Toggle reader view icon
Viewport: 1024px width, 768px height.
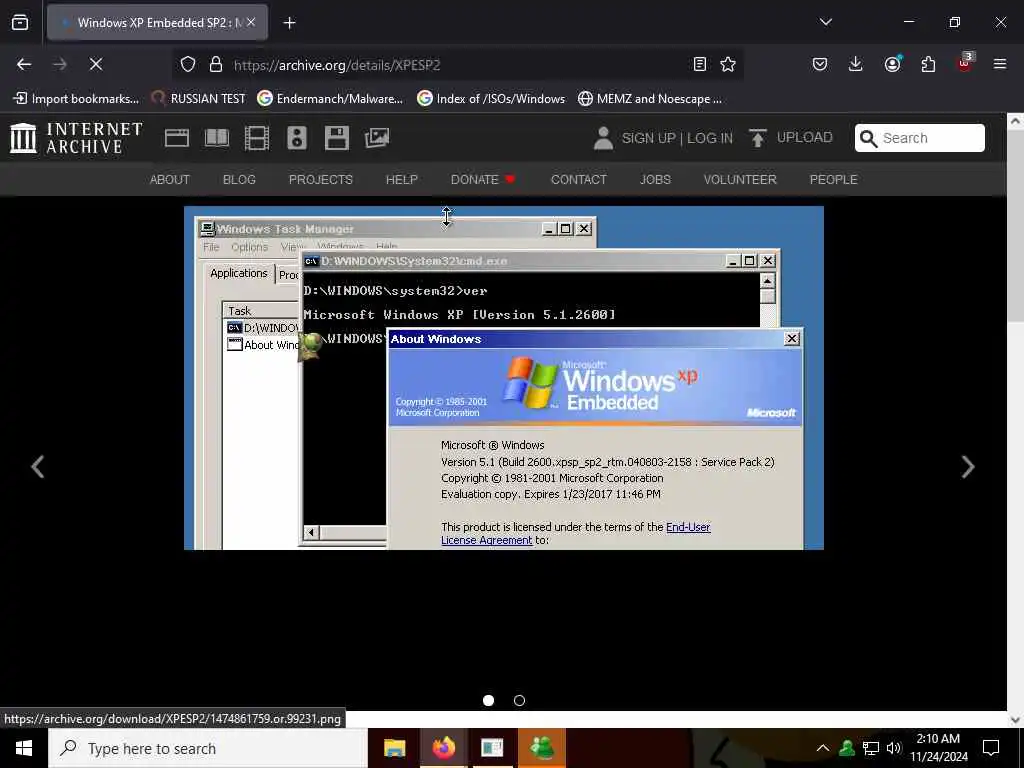point(699,64)
